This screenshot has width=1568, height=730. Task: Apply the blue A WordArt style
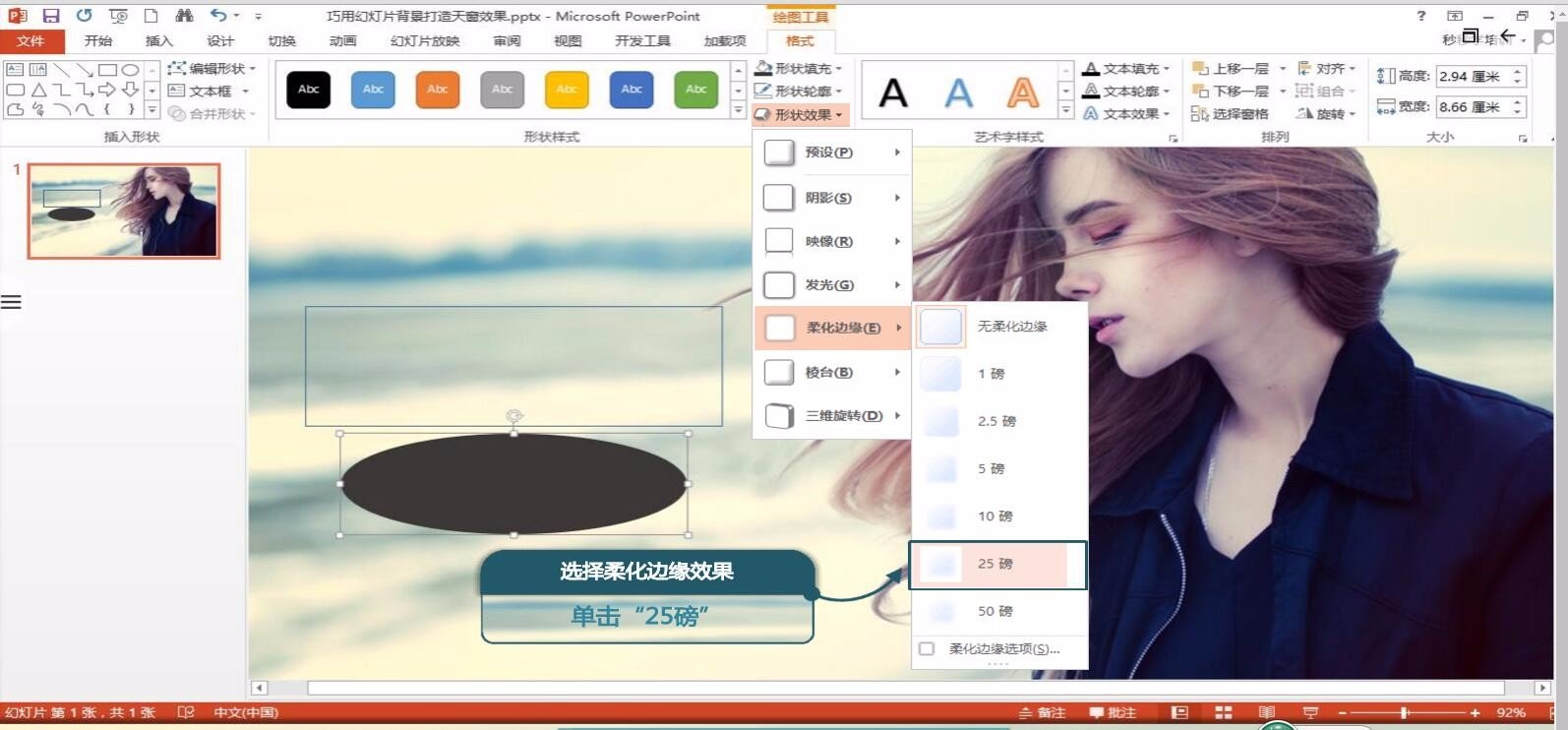[x=958, y=93]
